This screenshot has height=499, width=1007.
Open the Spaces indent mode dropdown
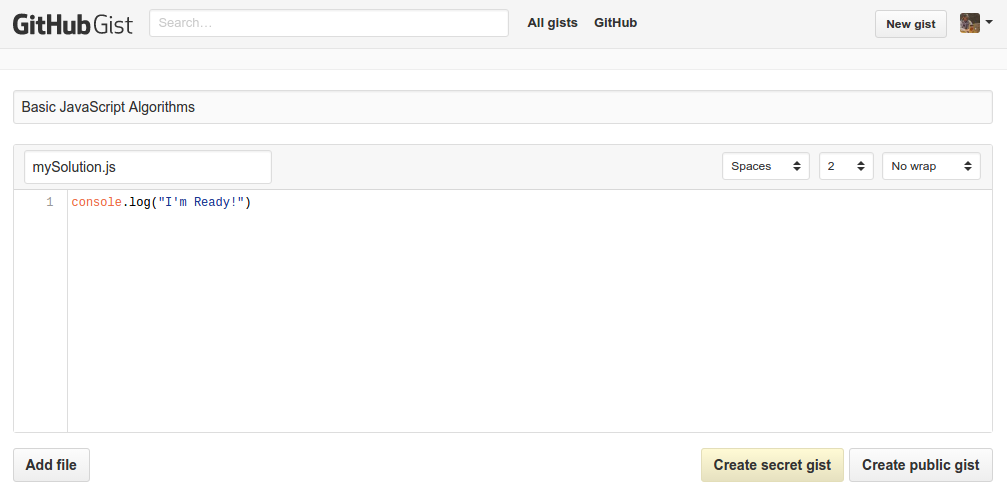coord(765,166)
